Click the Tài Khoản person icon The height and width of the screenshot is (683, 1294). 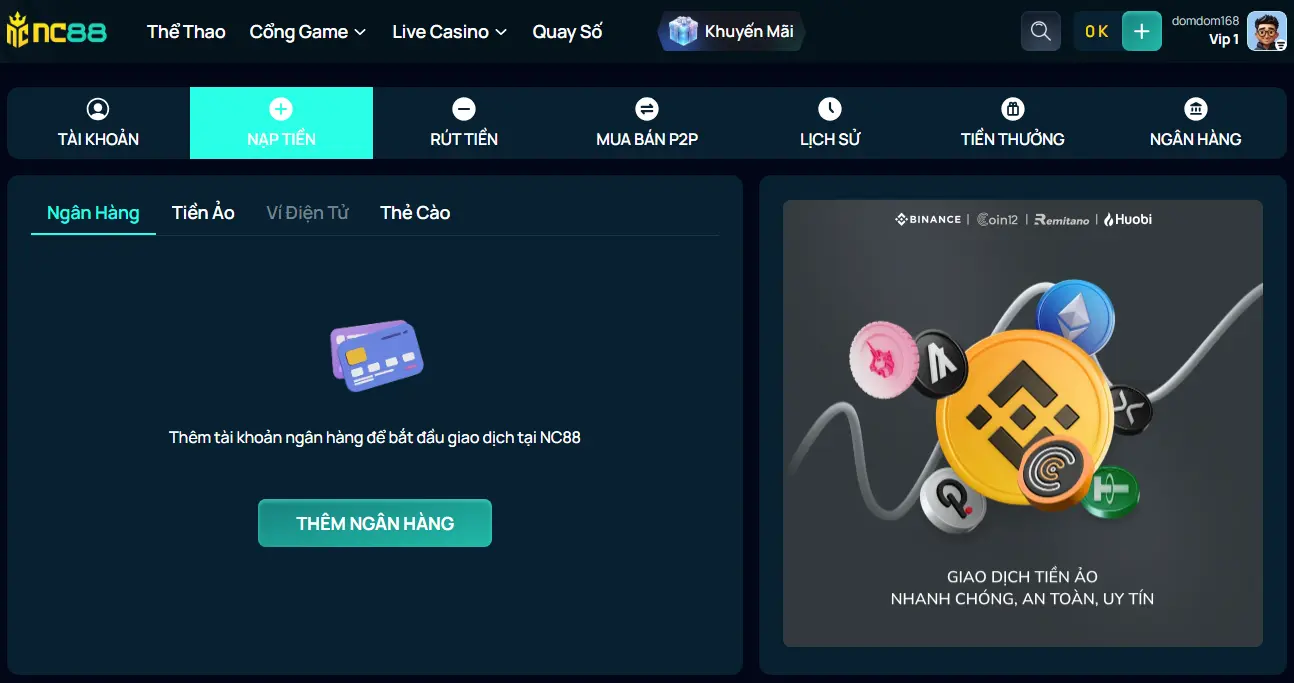click(x=98, y=109)
